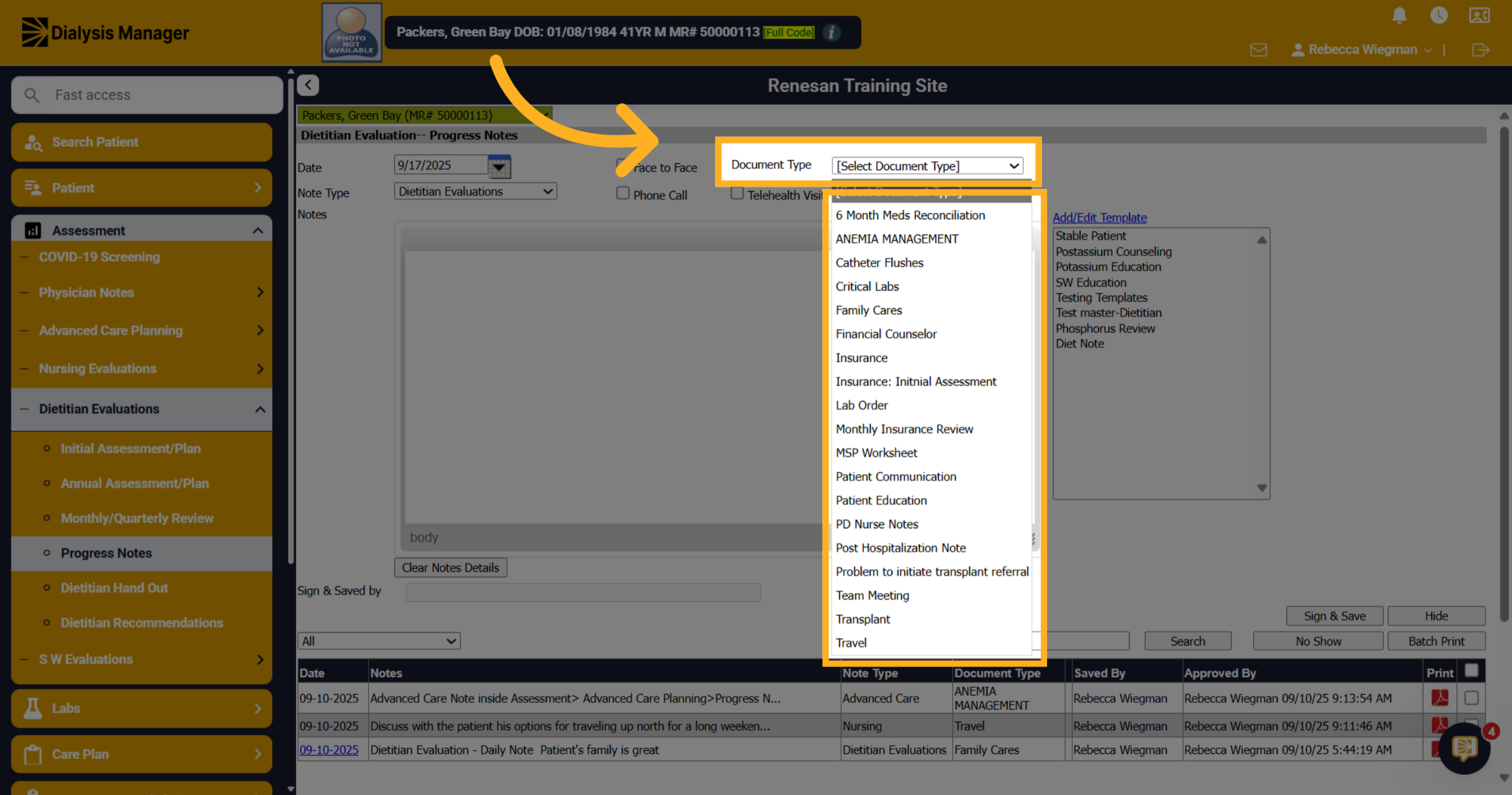
Task: Click the Search Patient sidebar button
Action: 142,142
